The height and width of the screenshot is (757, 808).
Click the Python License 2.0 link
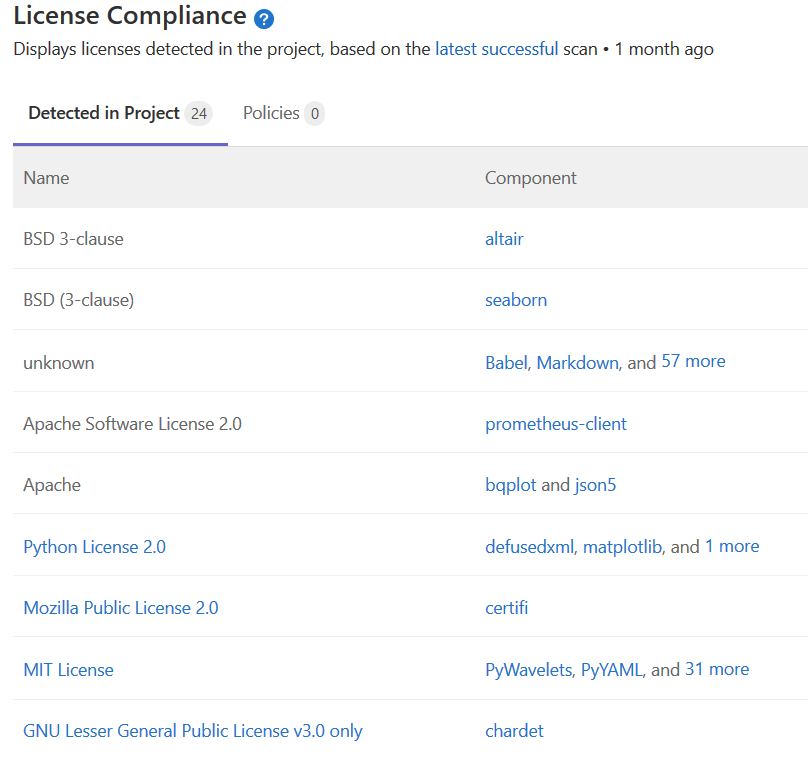94,546
